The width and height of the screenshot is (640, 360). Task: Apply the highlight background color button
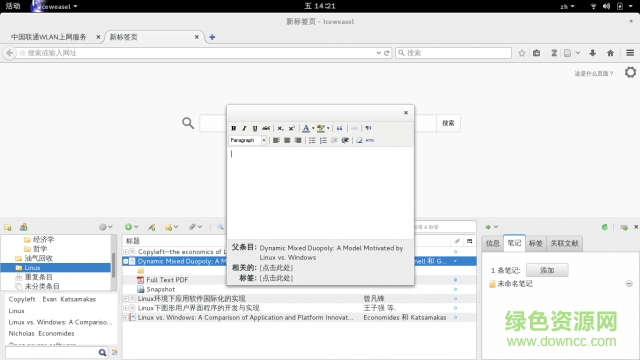(321, 128)
